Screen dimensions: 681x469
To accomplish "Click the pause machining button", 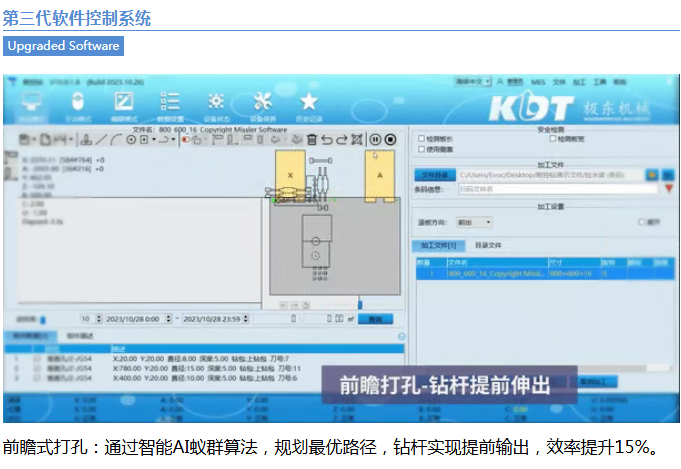I will click(x=375, y=140).
